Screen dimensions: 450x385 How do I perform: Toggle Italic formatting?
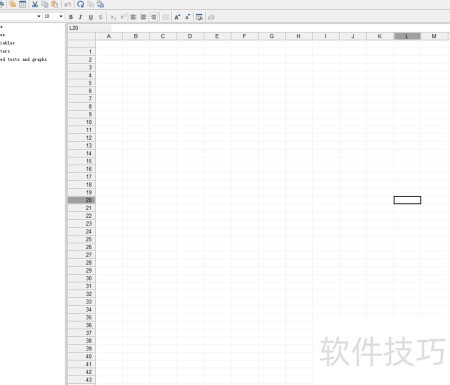[x=80, y=17]
